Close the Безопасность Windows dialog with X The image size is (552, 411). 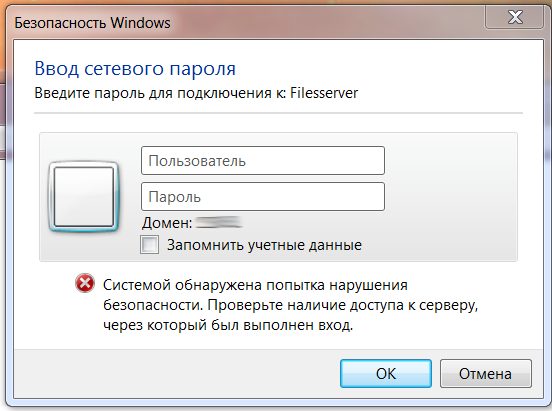(515, 17)
